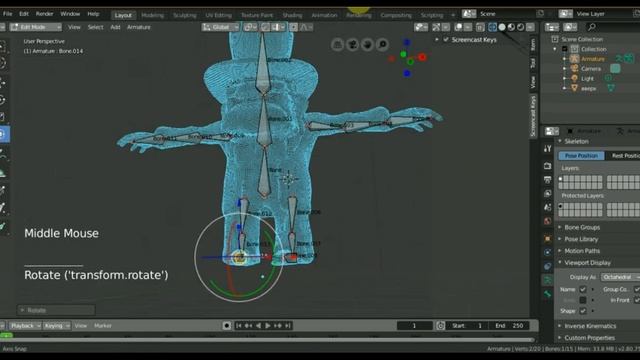The image size is (640, 360).
Task: Expand the Motion Paths panel
Action: click(x=582, y=251)
